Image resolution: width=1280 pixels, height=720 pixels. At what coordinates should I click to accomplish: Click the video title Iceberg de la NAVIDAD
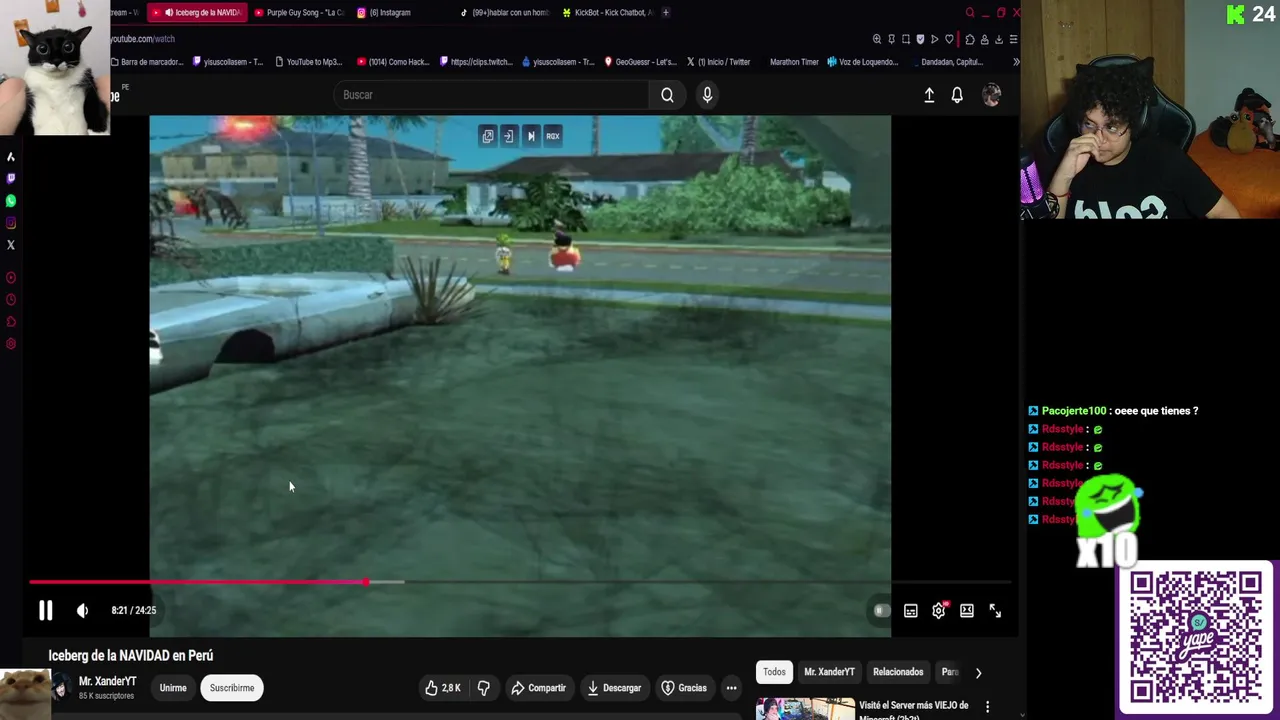tap(131, 656)
